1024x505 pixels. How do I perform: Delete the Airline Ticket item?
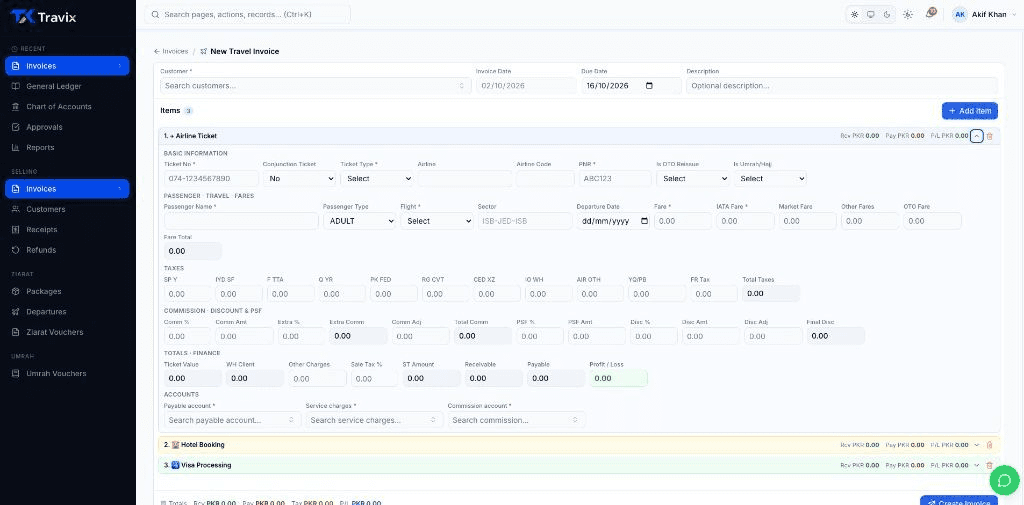(989, 136)
